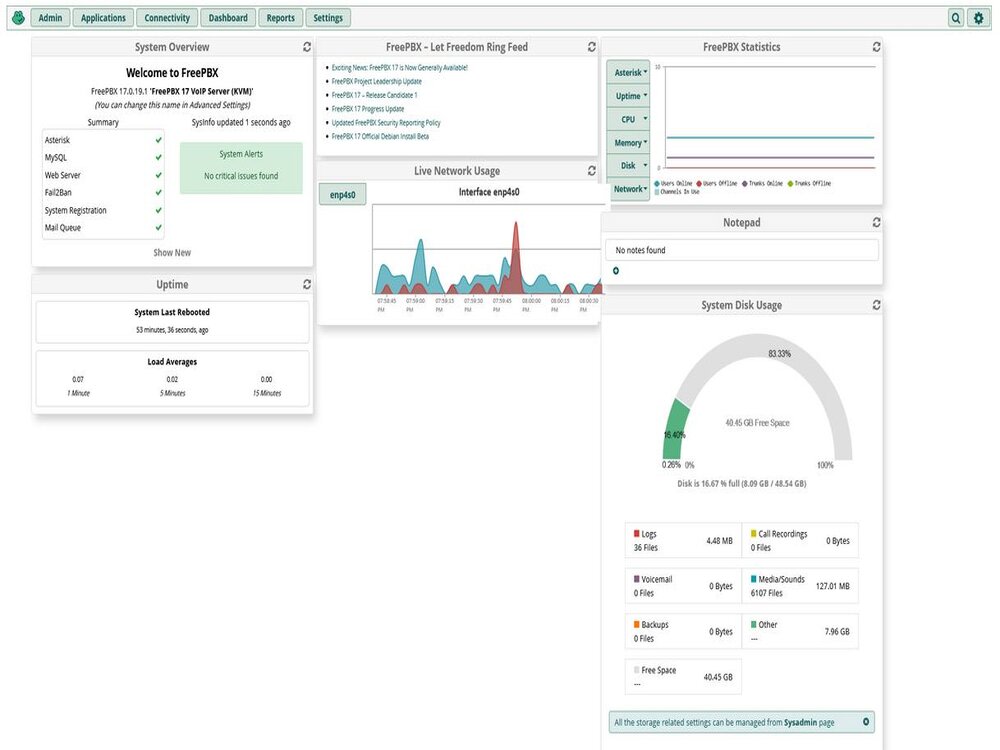Image resolution: width=1000 pixels, height=750 pixels.
Task: Expand the Asterisk statistics dropdown
Action: [628, 72]
